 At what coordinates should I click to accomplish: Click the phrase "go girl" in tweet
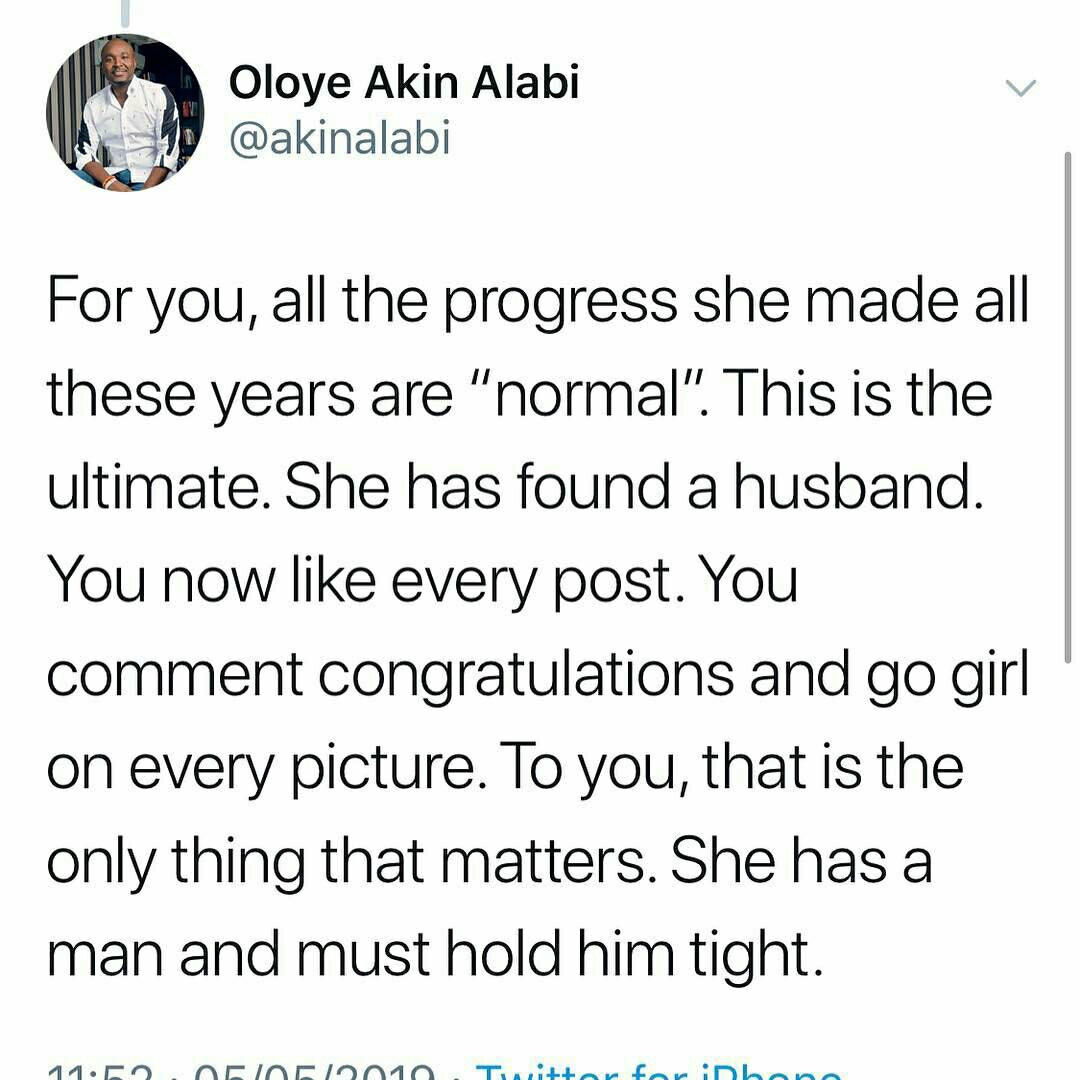pyautogui.click(x=948, y=677)
